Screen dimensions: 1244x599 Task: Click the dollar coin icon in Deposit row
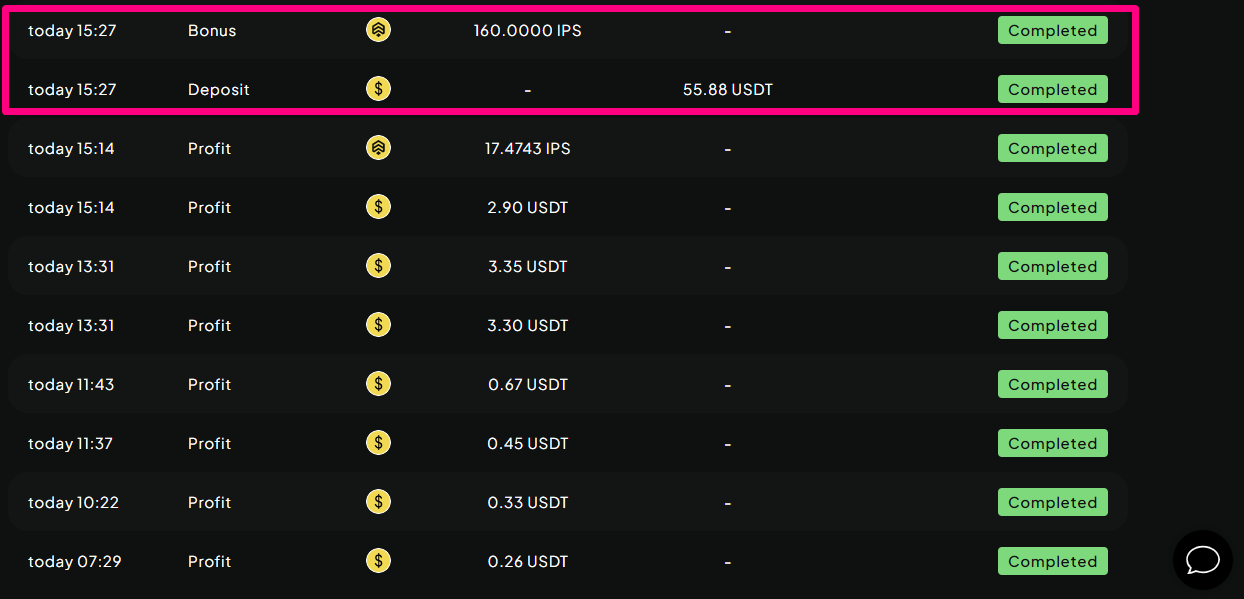pos(378,89)
